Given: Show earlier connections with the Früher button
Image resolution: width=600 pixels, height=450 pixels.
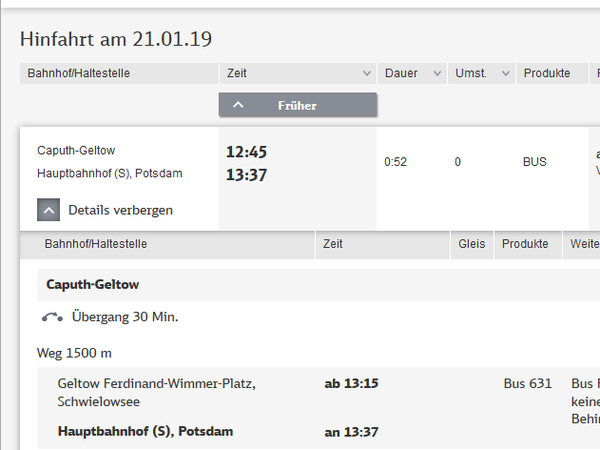Looking at the screenshot, I should pos(297,104).
